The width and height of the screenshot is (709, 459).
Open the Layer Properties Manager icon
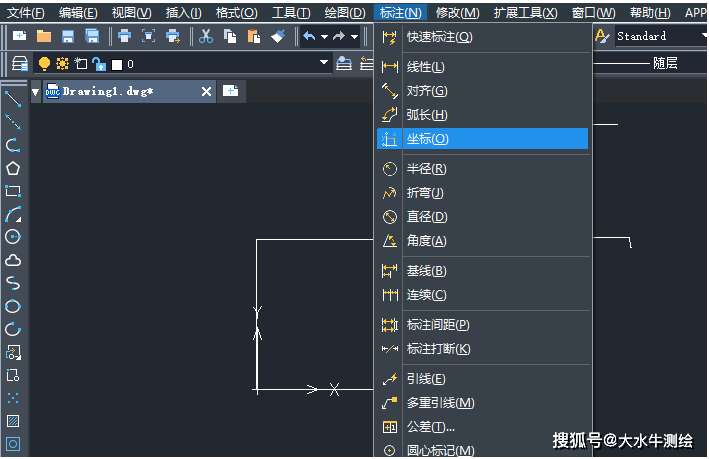[x=20, y=64]
